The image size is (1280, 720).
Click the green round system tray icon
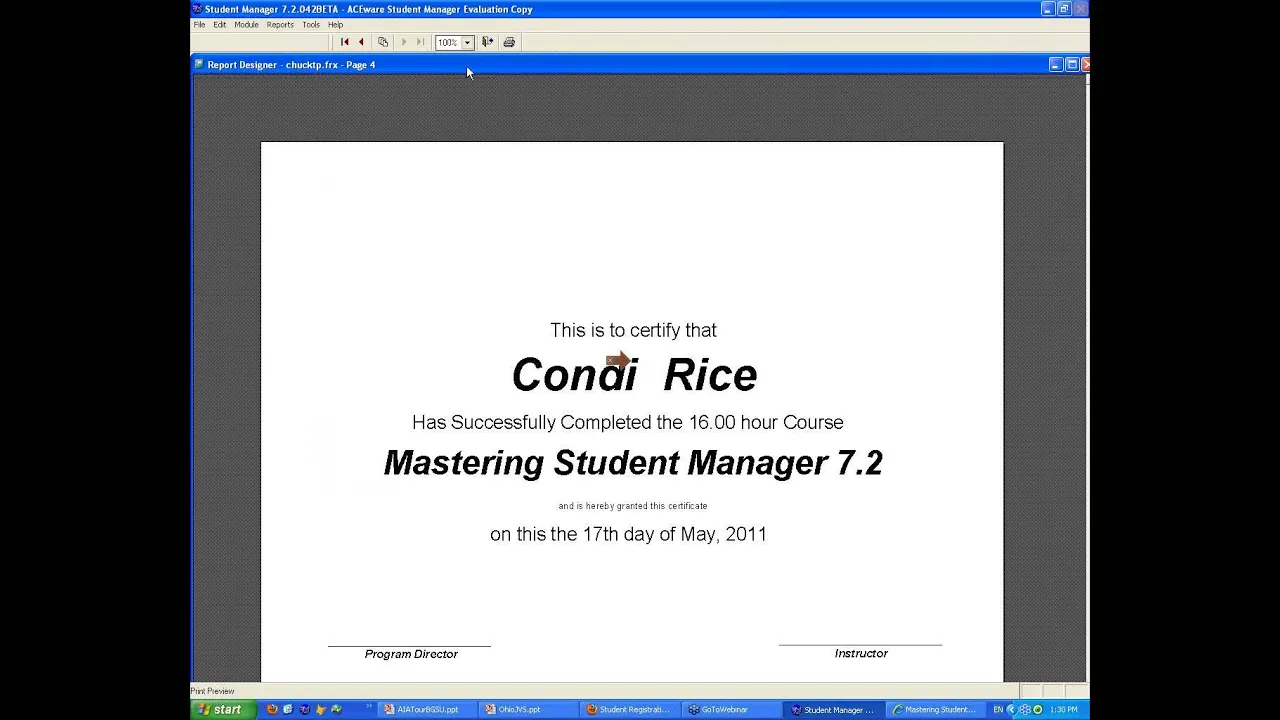pyautogui.click(x=1038, y=709)
